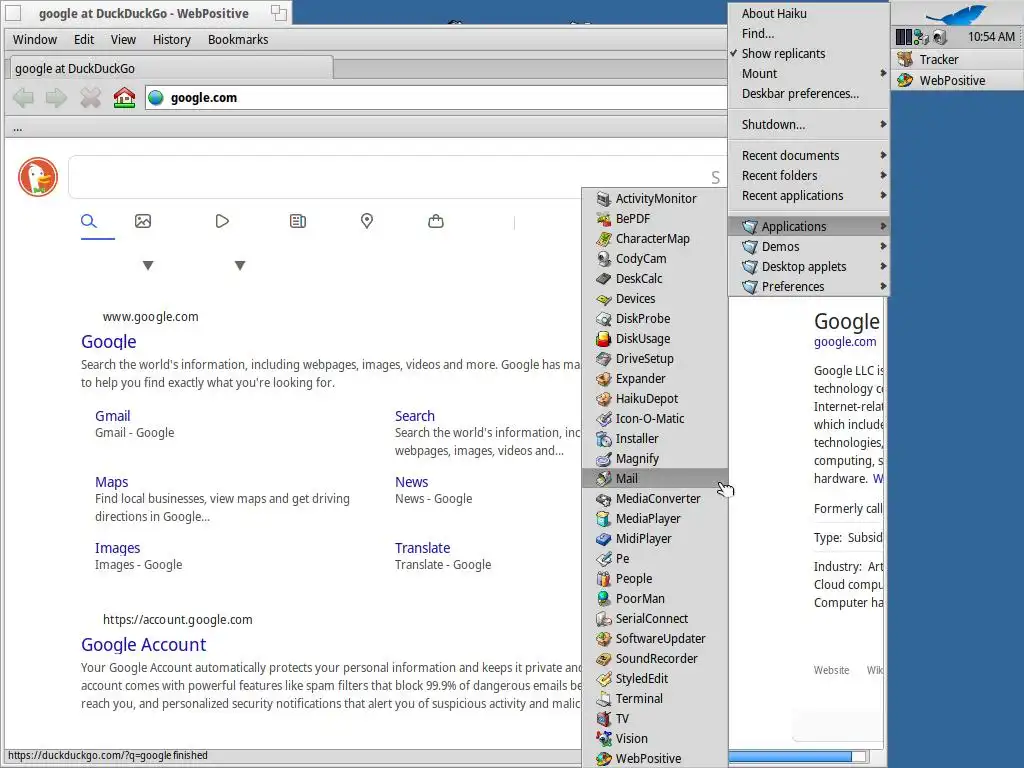Switch to the Images search icon
1024x768 pixels.
143,221
